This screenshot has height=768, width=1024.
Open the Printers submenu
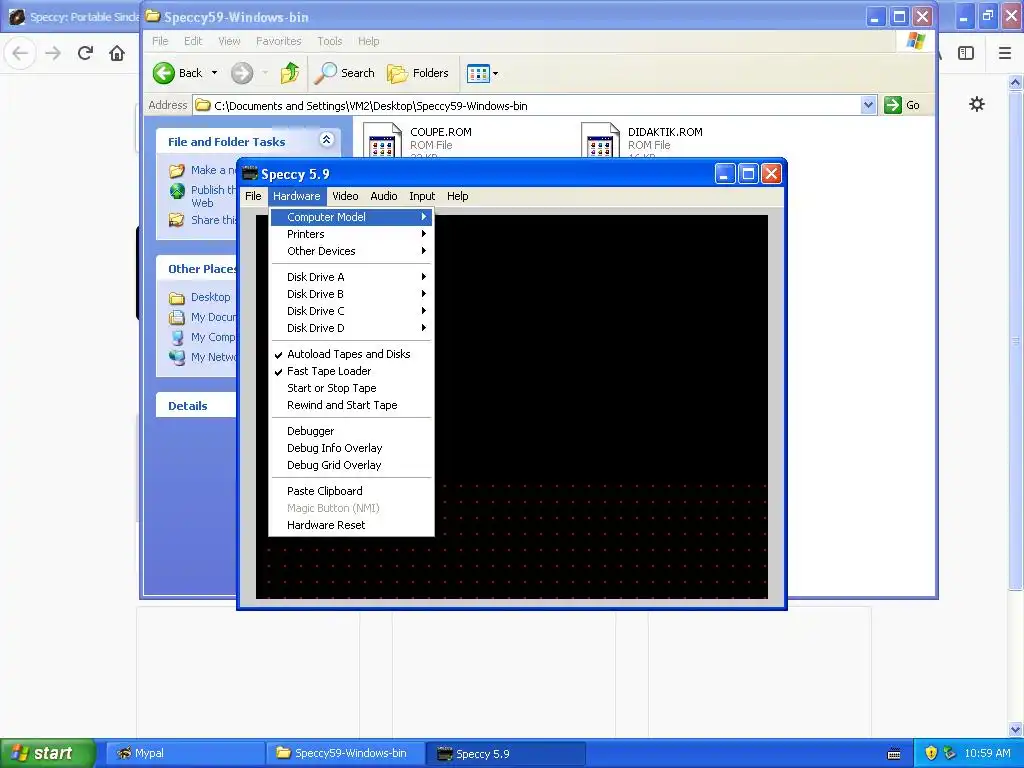[351, 234]
